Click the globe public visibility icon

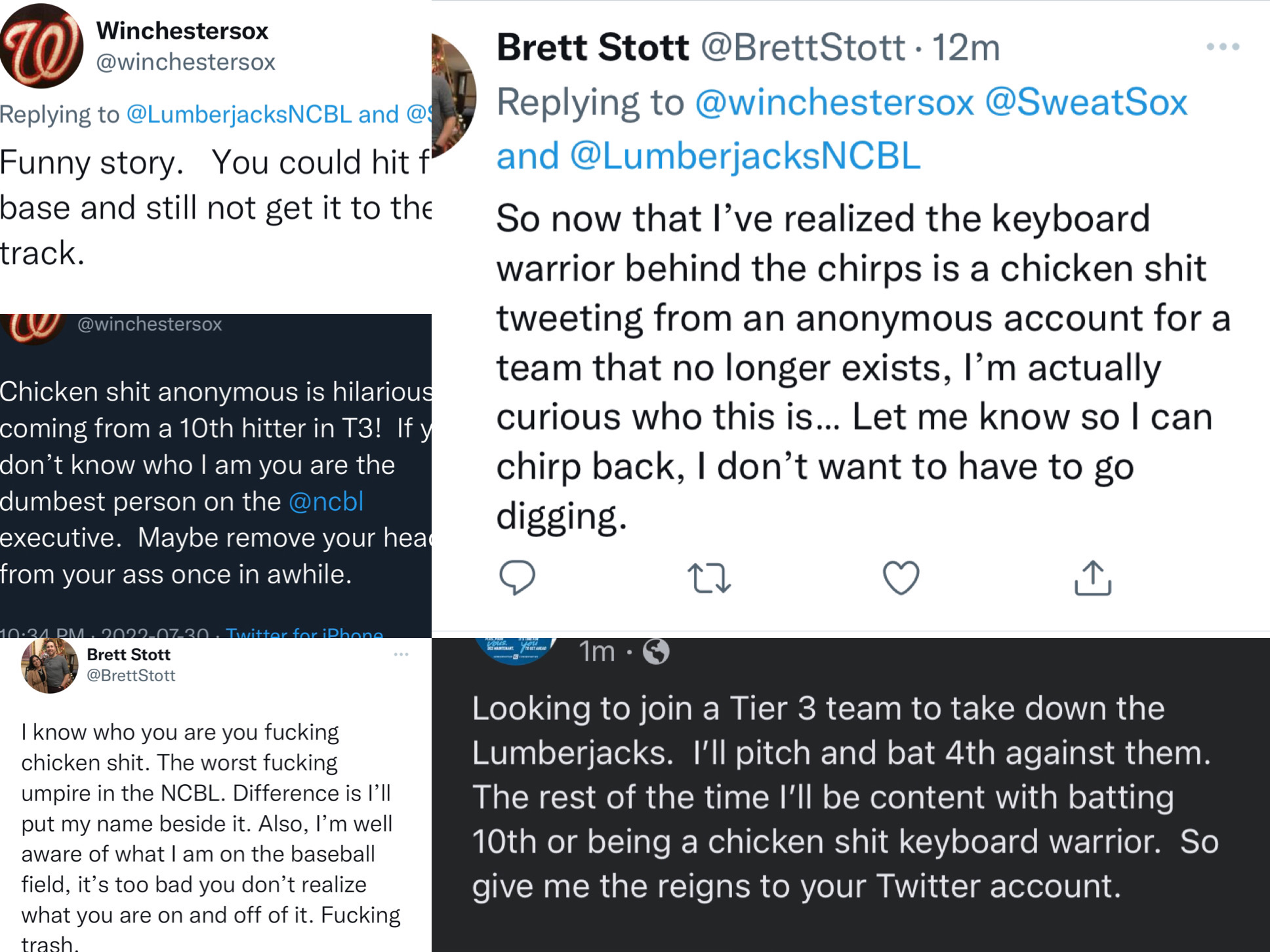[x=656, y=652]
